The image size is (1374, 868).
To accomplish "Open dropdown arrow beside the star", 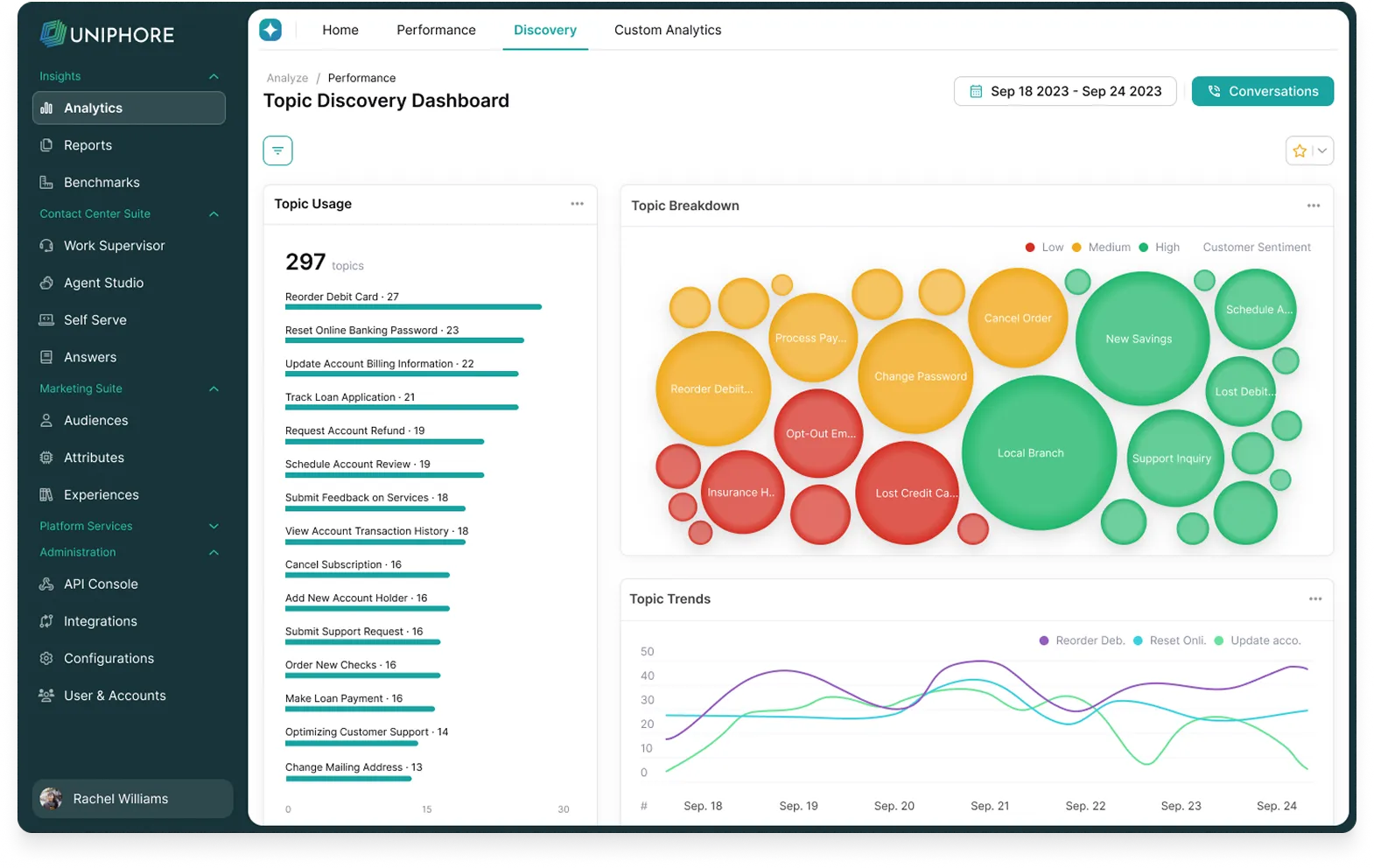I will pos(1322,150).
